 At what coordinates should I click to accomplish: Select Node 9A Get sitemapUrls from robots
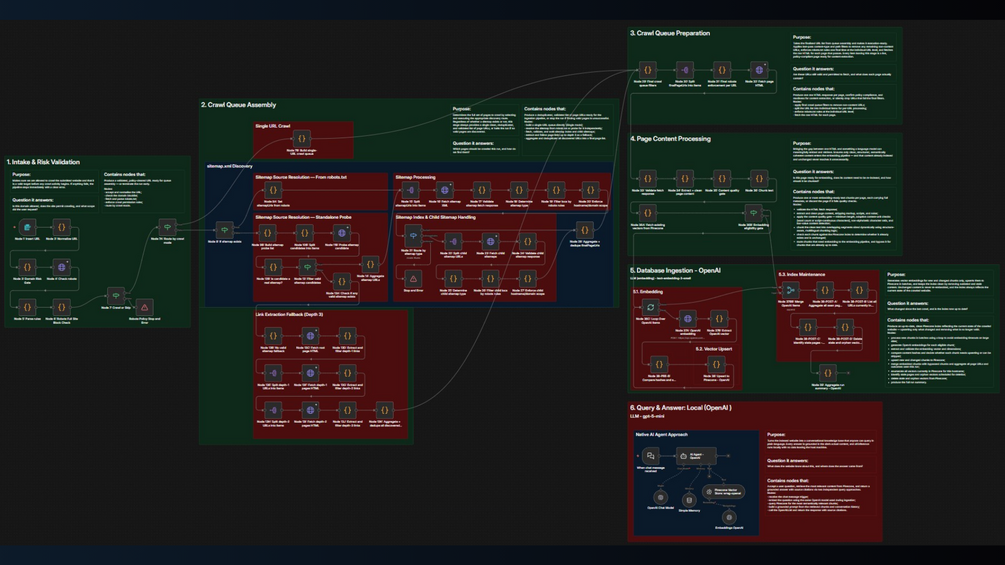273,190
